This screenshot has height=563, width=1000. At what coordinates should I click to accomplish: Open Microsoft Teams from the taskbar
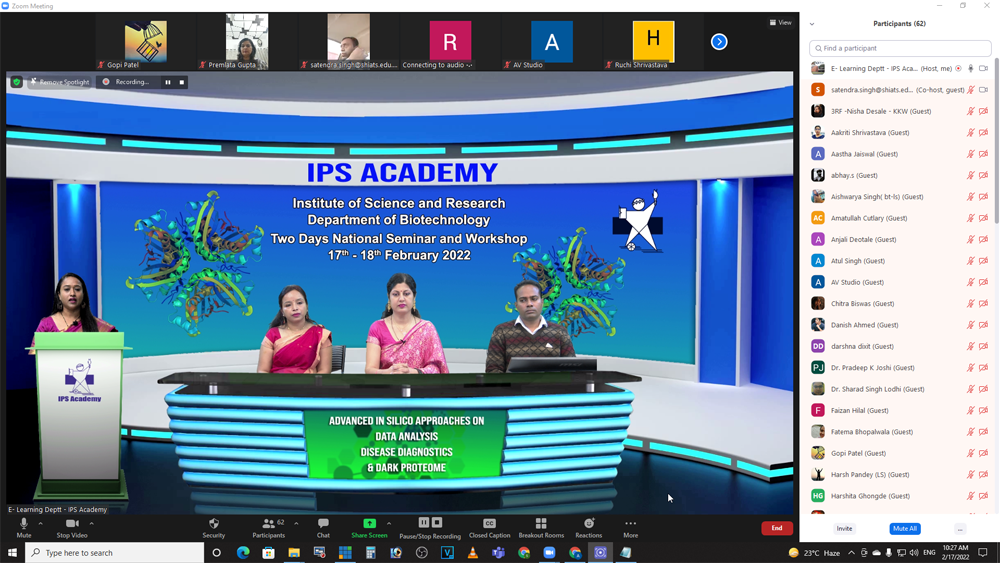click(498, 553)
